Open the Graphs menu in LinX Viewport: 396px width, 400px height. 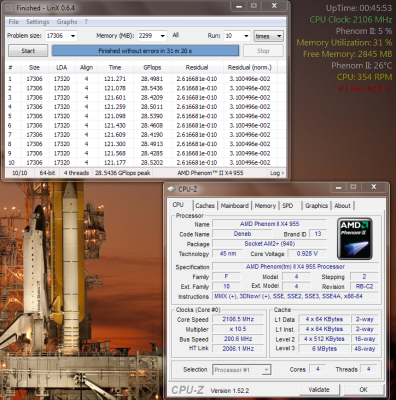click(x=67, y=22)
